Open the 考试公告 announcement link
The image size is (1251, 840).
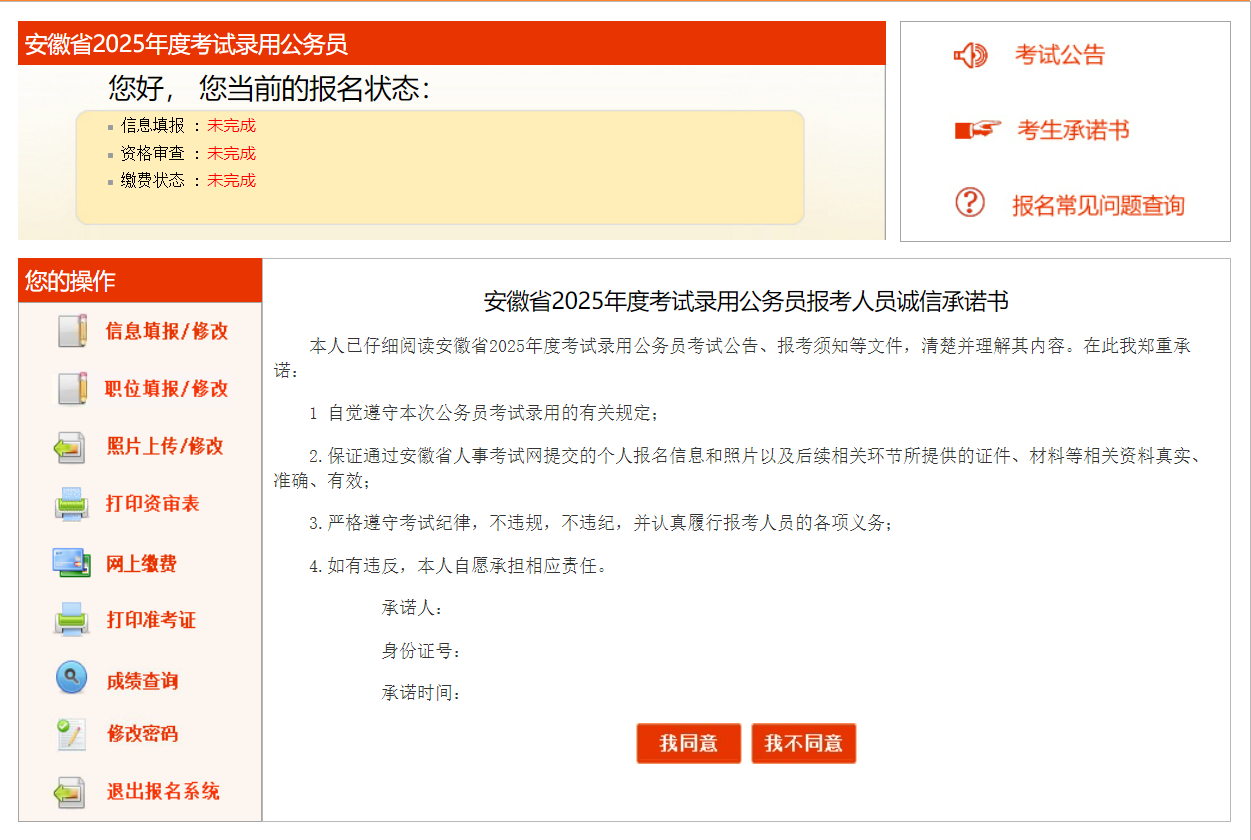pyautogui.click(x=1060, y=55)
